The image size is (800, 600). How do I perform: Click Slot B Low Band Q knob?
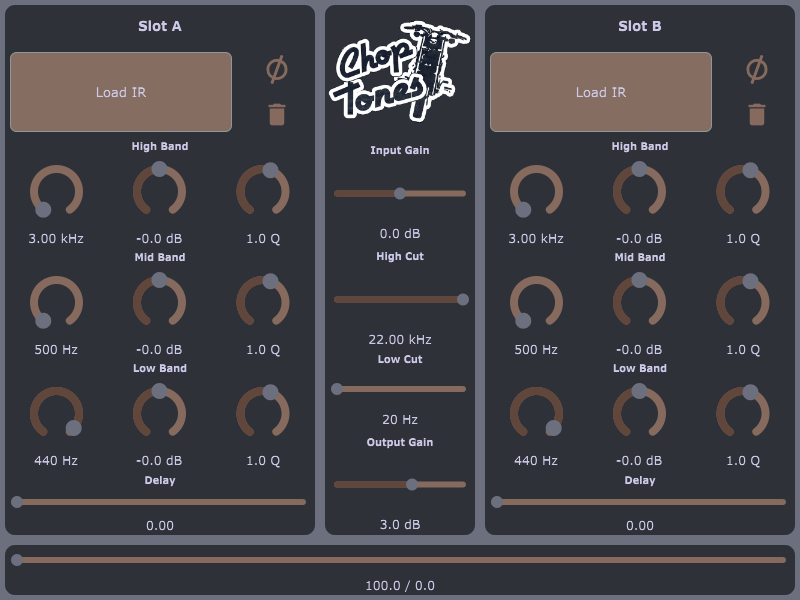pyautogui.click(x=743, y=411)
